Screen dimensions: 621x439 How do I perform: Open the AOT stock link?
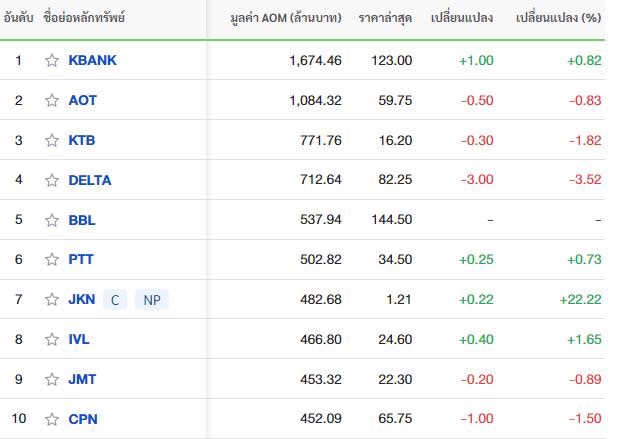[82, 100]
